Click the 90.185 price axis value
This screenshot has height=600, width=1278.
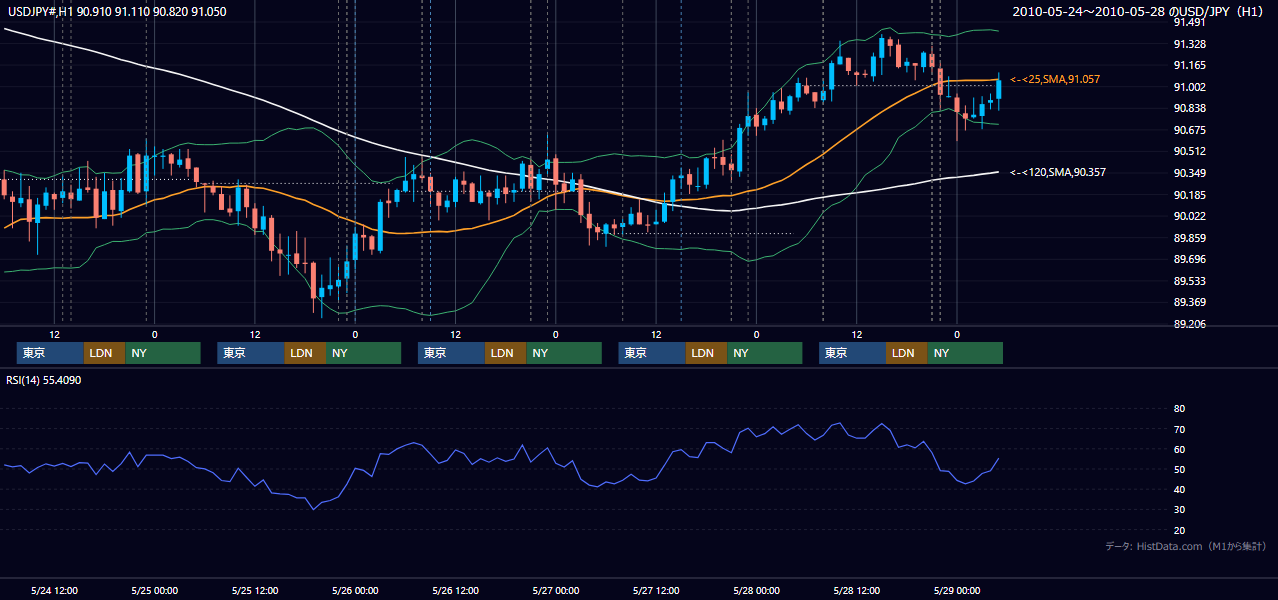(x=1190, y=195)
